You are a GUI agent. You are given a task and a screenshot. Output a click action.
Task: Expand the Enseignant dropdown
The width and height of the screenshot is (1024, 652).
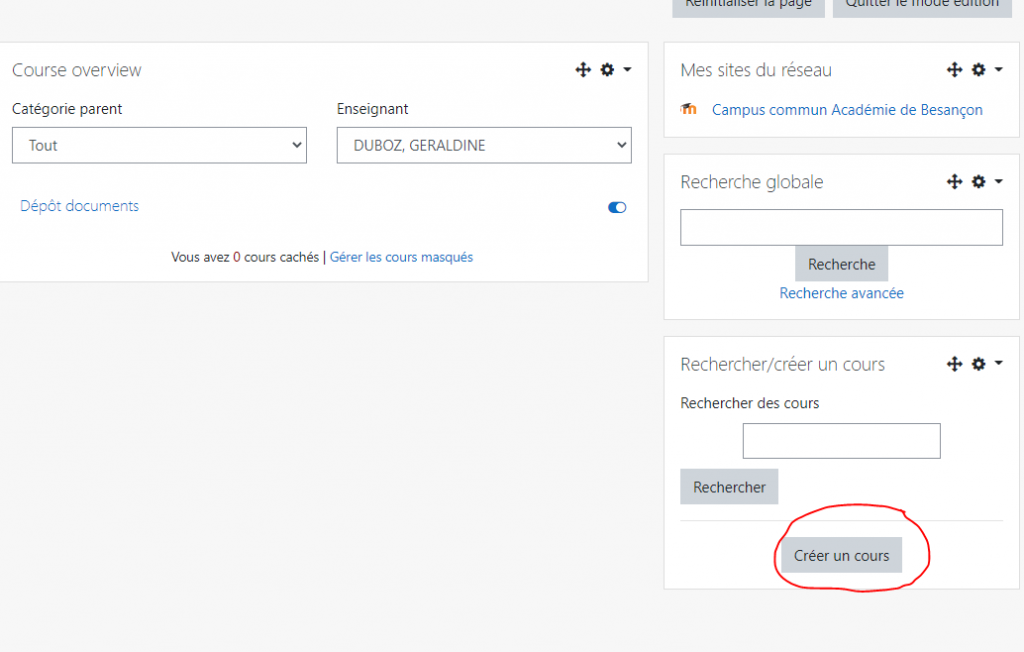pos(484,145)
